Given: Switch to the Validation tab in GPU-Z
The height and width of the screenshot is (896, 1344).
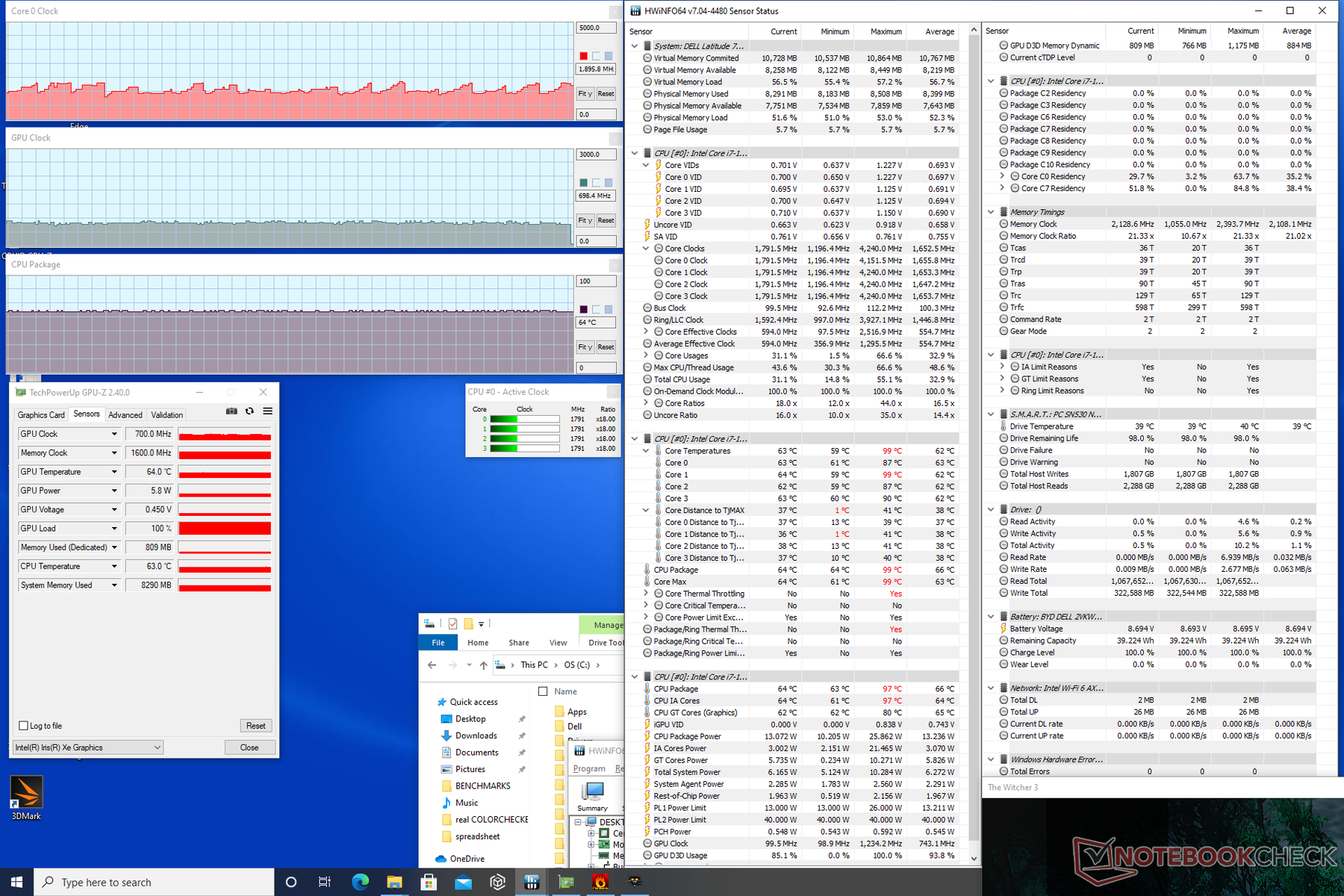Looking at the screenshot, I should click(167, 415).
